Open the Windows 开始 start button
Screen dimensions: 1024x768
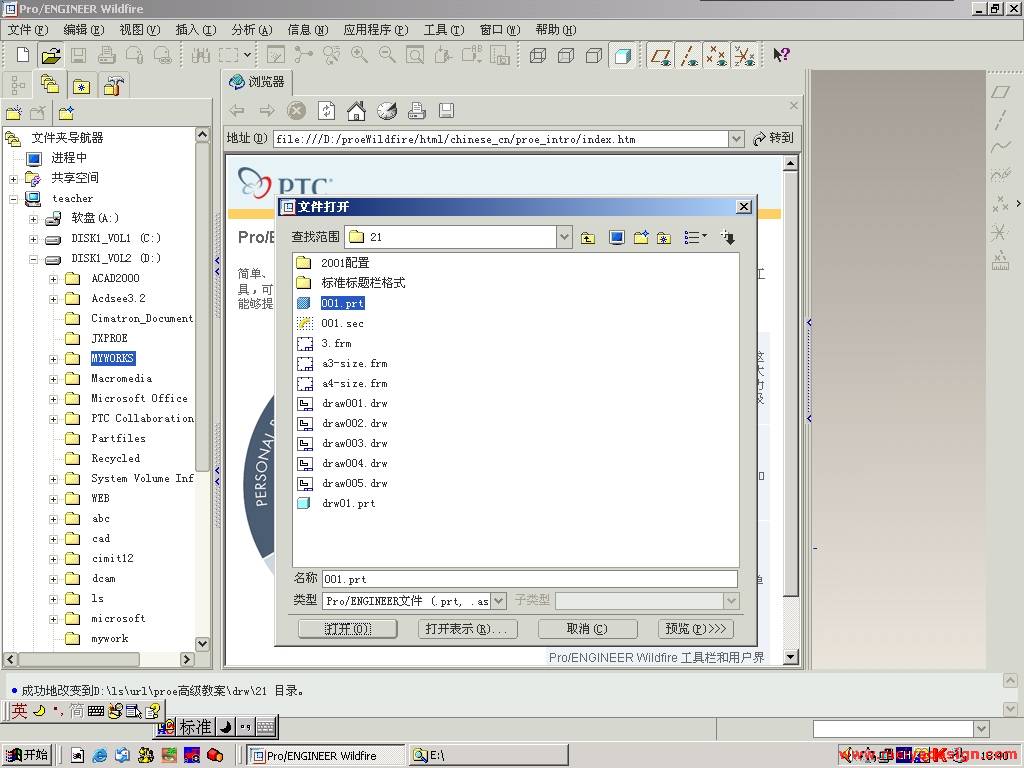tap(27, 756)
